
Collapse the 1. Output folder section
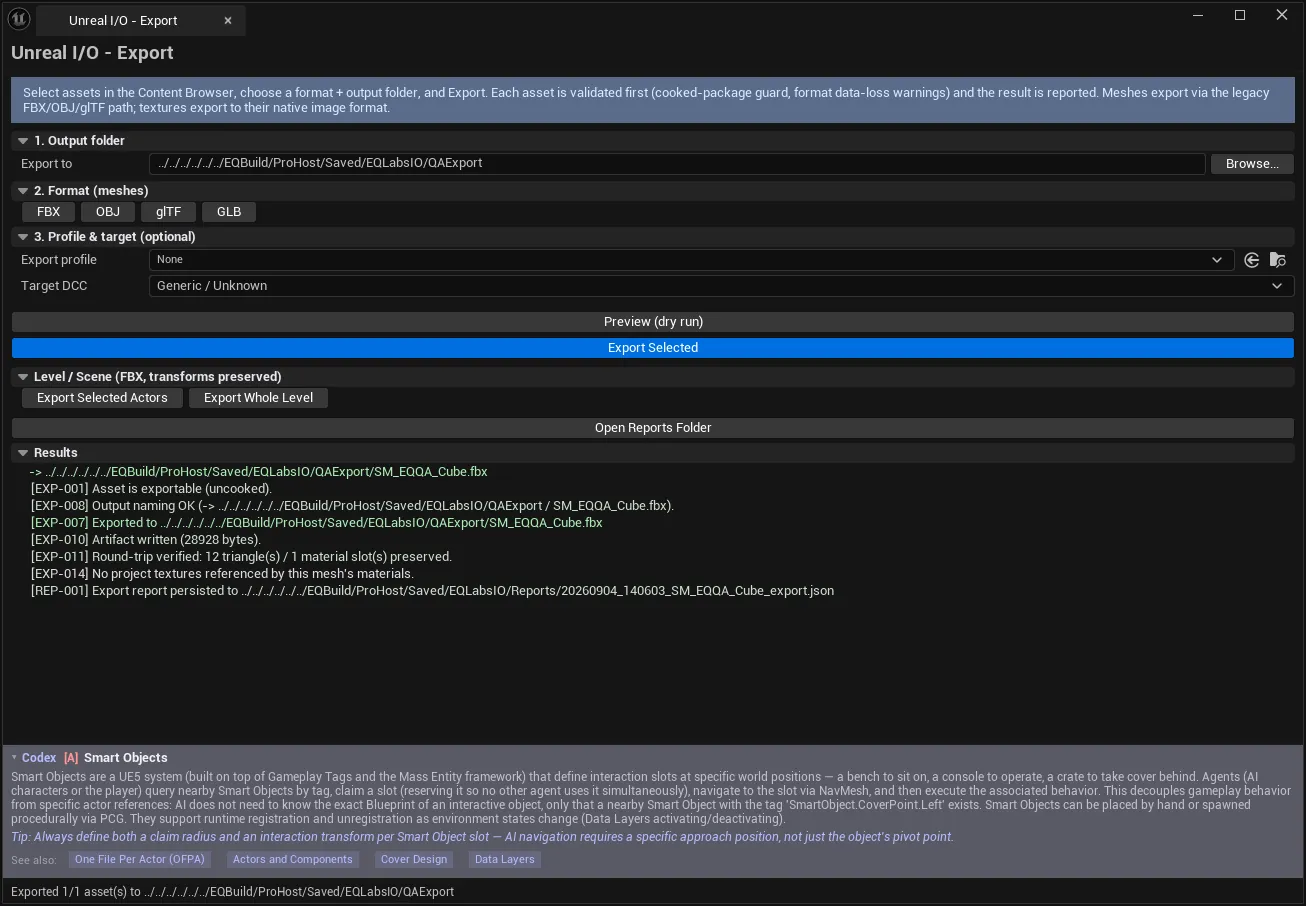click(23, 141)
